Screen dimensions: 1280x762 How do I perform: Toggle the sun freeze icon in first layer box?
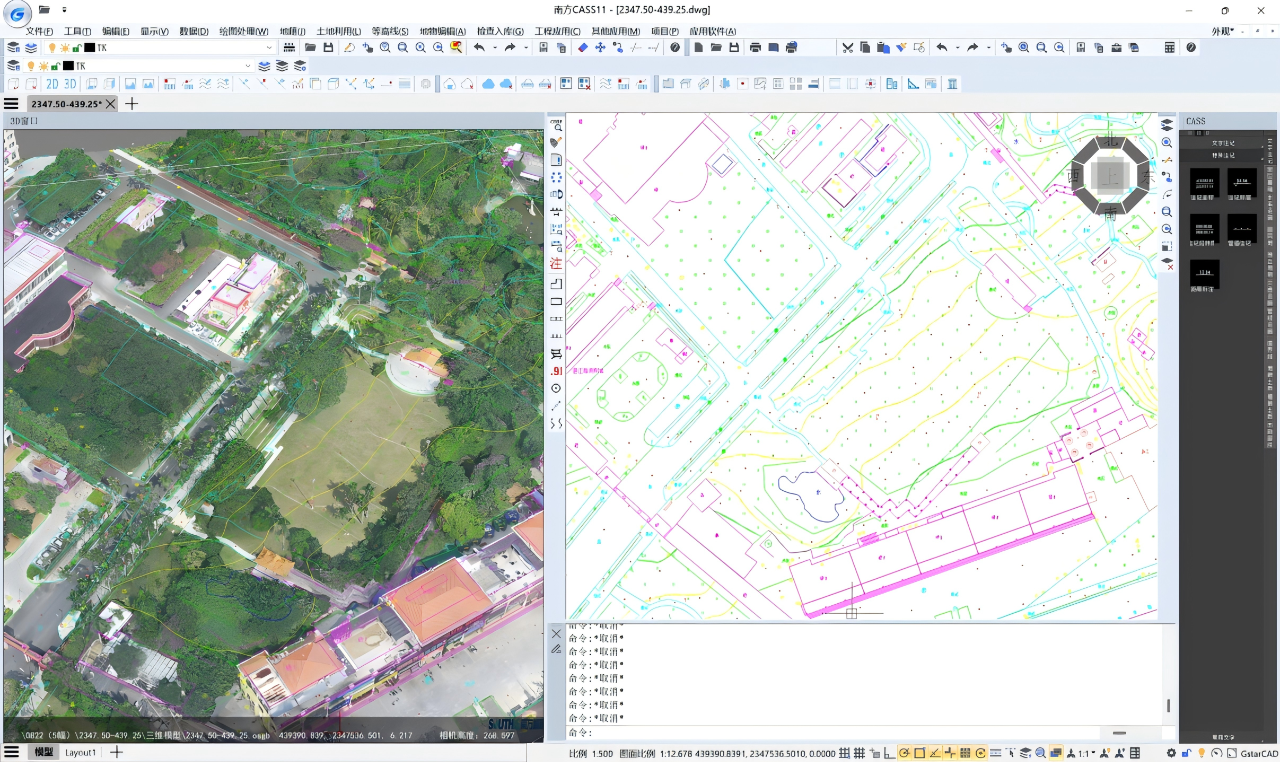(x=65, y=47)
